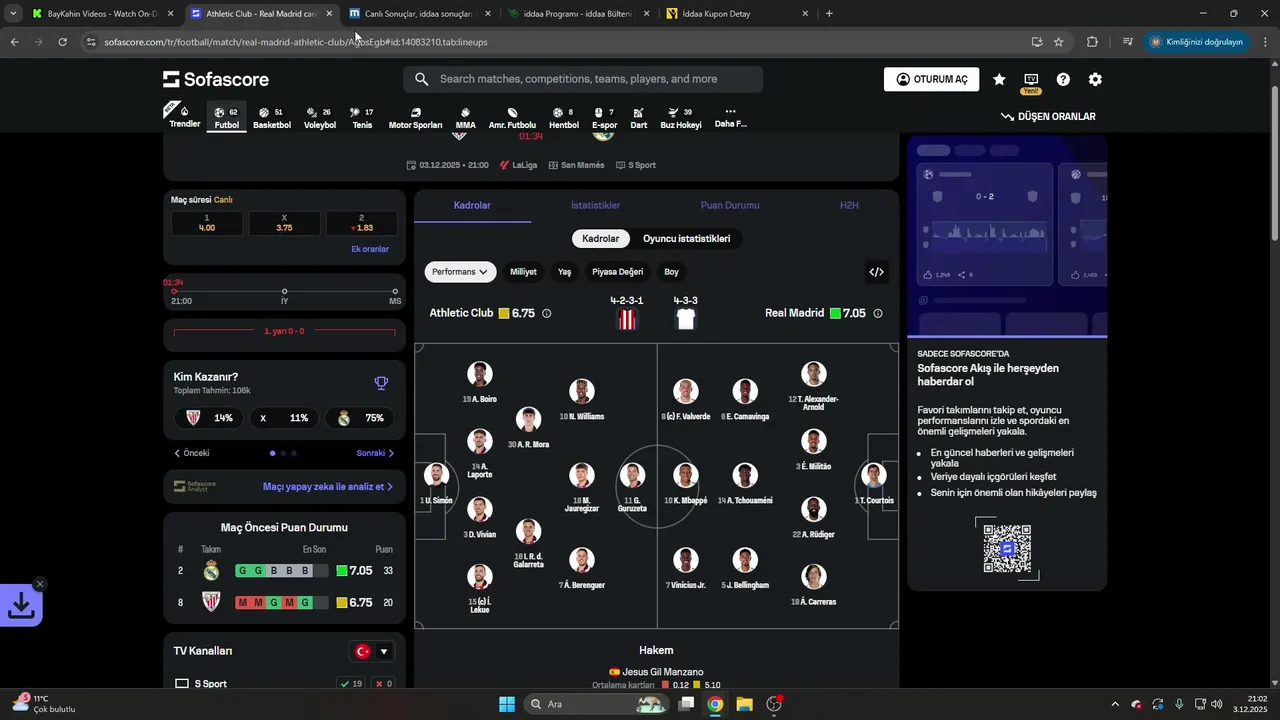This screenshot has height=720, width=1280.
Task: Open the favorites star icon
Action: (999, 80)
